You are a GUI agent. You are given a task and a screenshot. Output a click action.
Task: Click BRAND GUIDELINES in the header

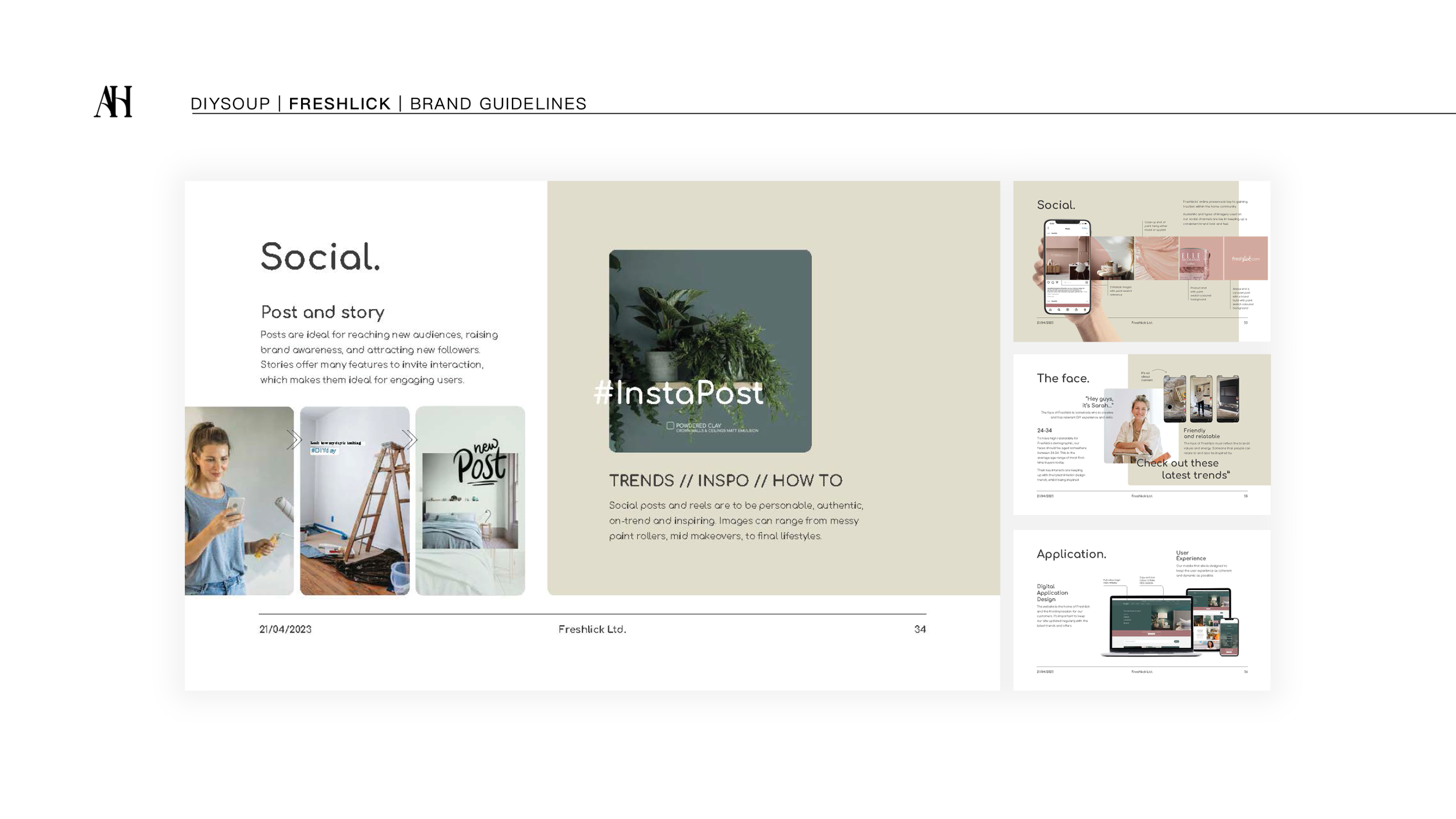pyautogui.click(x=498, y=104)
